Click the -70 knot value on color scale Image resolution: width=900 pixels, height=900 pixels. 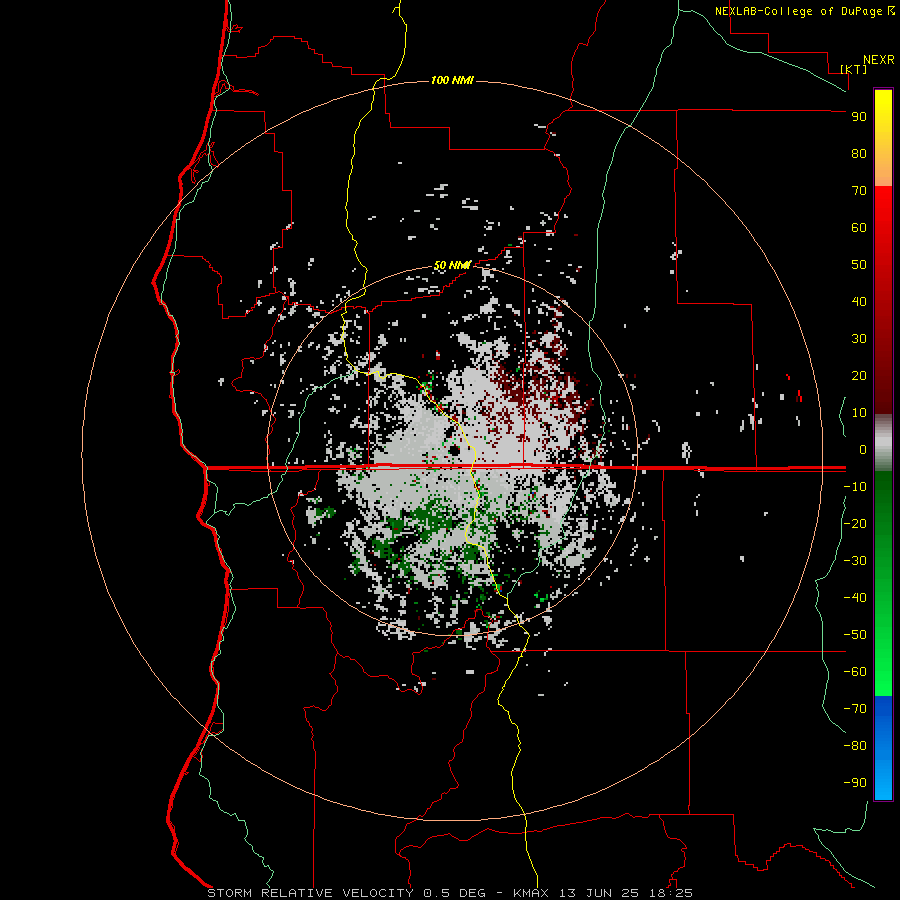855,709
